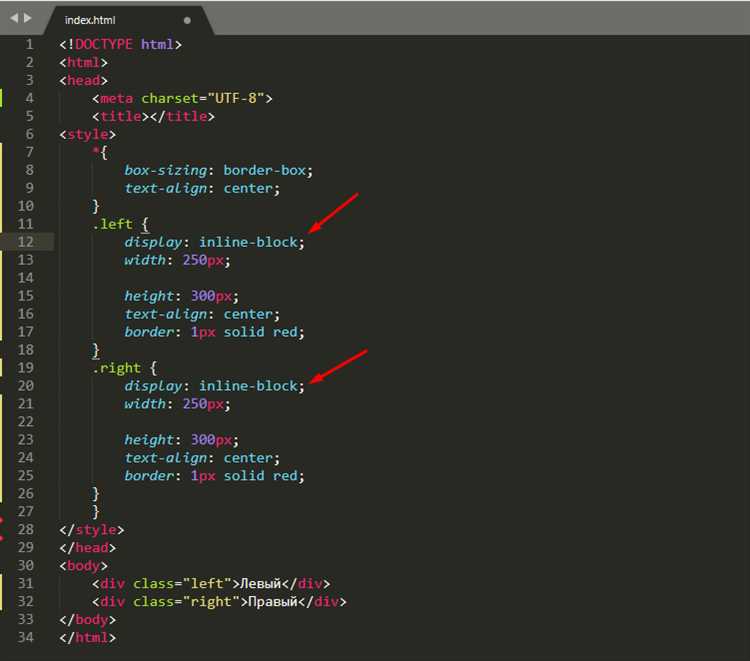Click inline-block value on line 12
Image resolution: width=750 pixels, height=661 pixels.
point(248,242)
